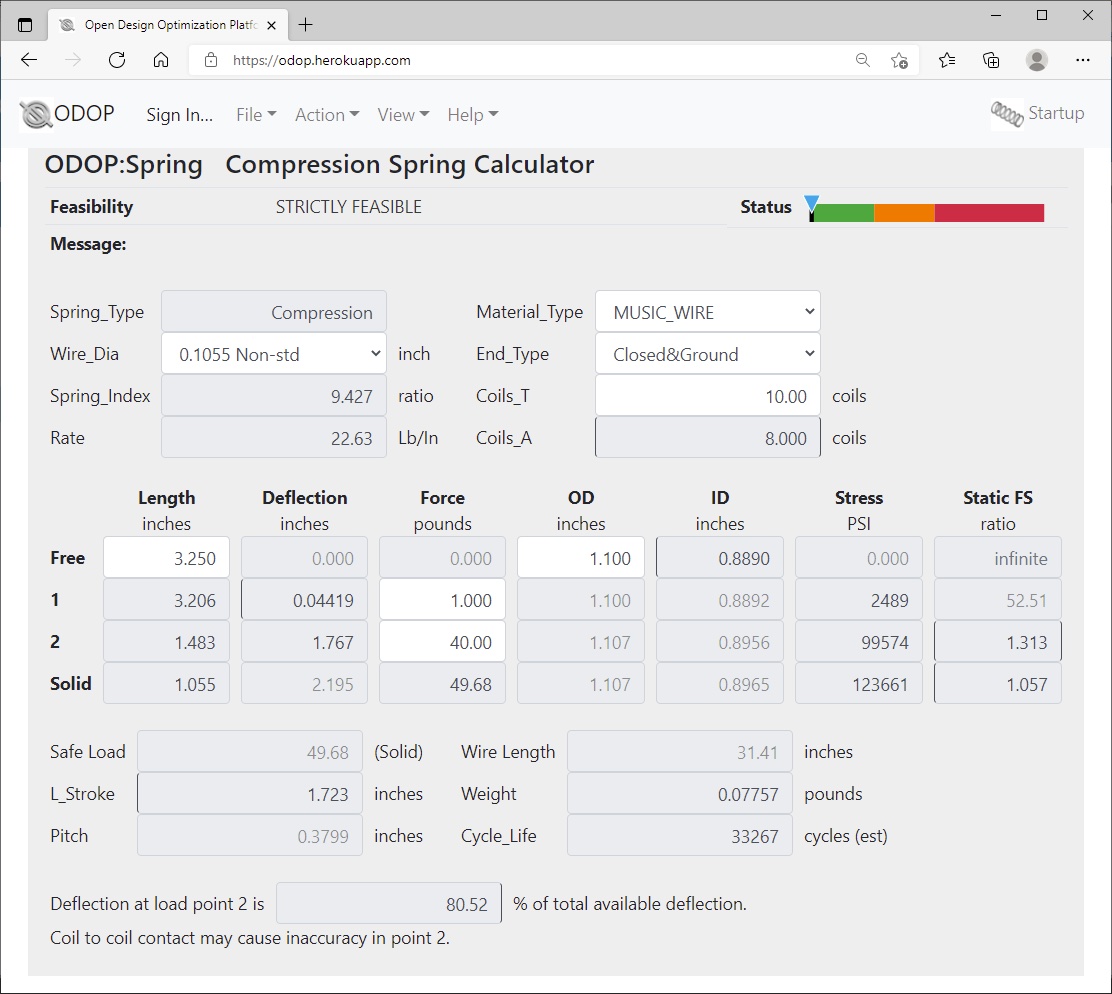Click the Startup link
Viewport: 1112px width, 994px height.
[x=1057, y=113]
